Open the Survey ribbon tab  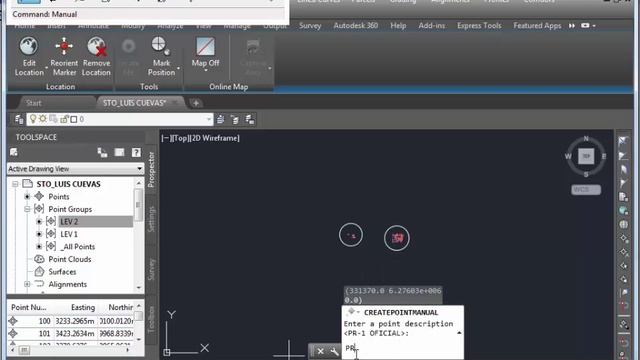(310, 26)
